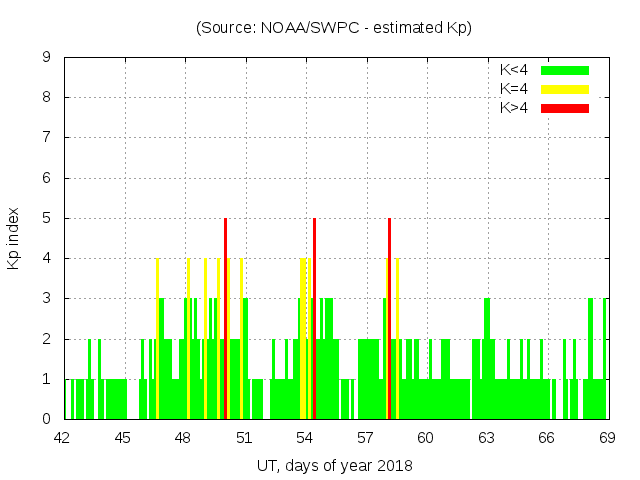Click the red Kp=5 bar between days 54 and 55

pyautogui.click(x=315, y=320)
